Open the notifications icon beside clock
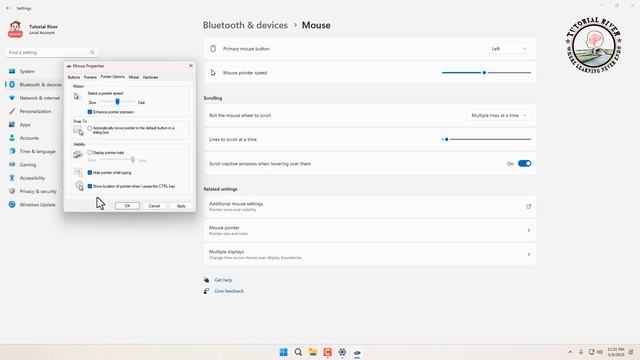 (631, 352)
